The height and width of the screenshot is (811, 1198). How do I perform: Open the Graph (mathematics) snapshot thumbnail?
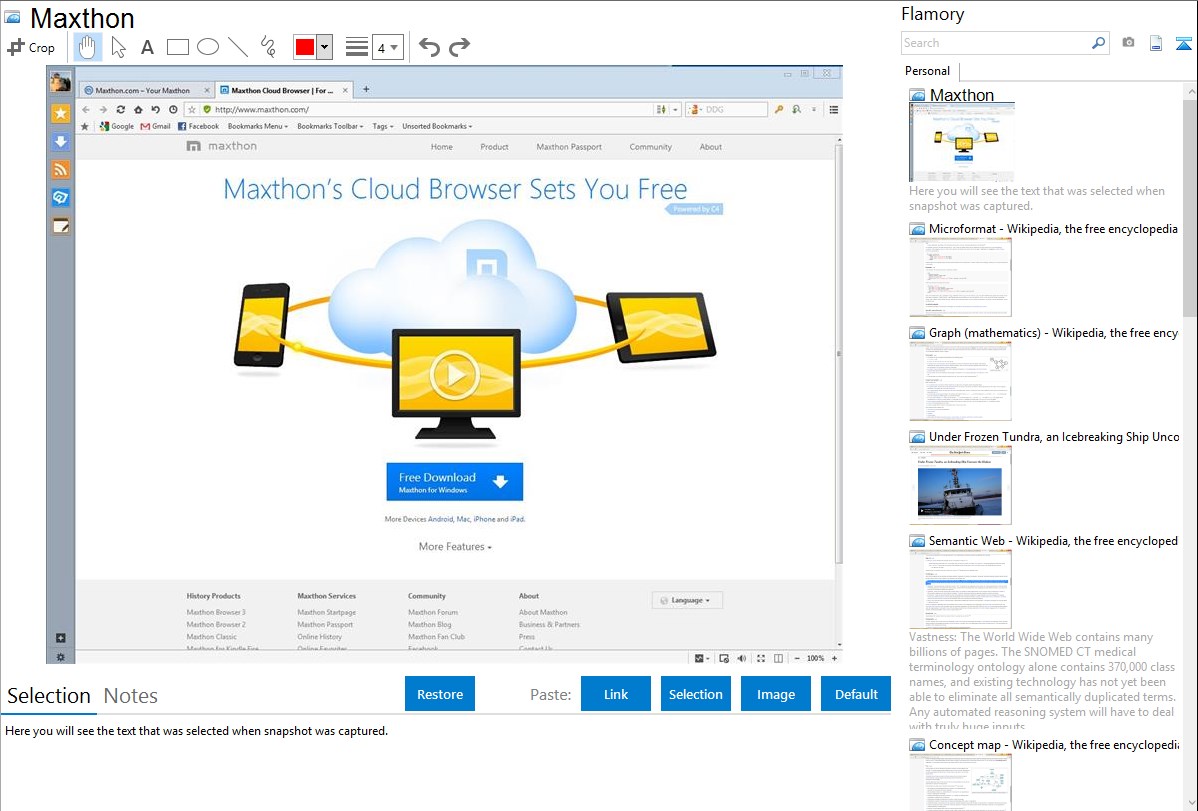[960, 381]
